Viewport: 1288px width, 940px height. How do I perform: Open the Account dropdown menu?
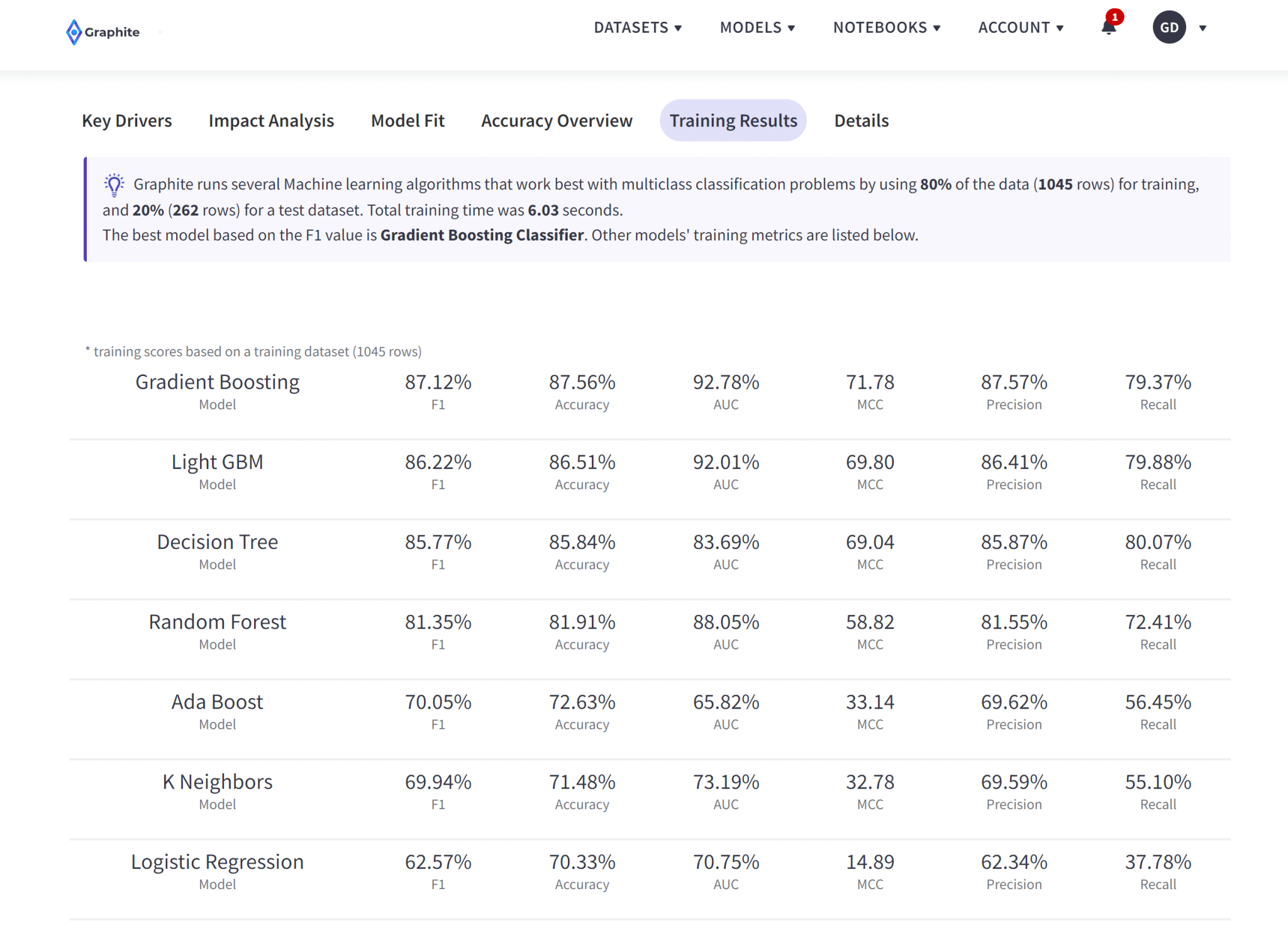pos(1020,28)
